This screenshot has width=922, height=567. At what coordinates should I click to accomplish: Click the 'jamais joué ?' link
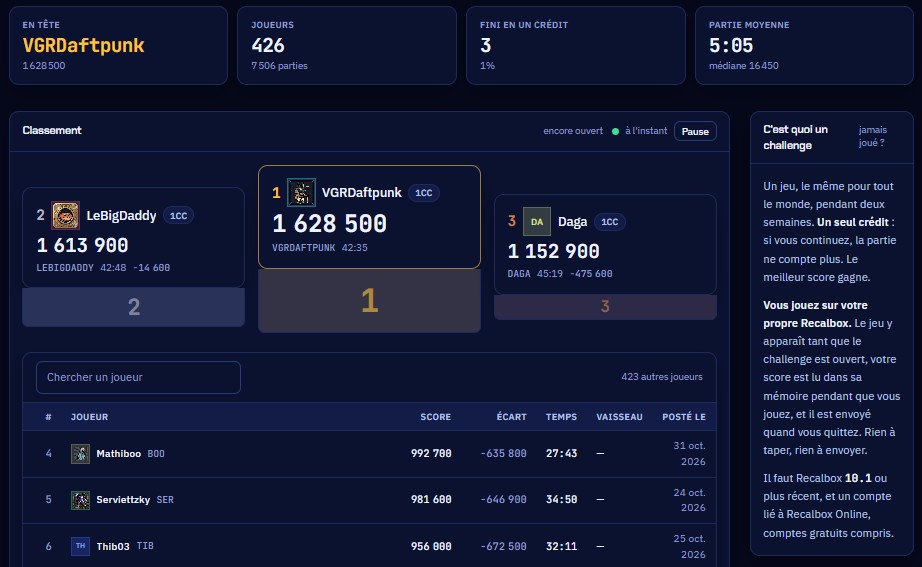point(873,136)
